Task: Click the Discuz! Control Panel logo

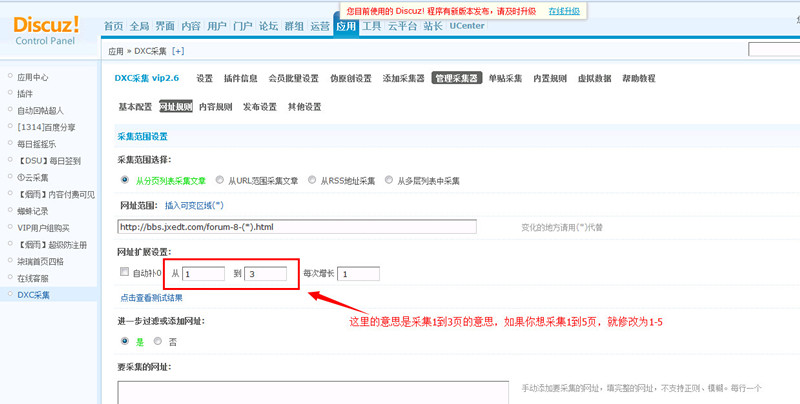Action: pos(48,25)
